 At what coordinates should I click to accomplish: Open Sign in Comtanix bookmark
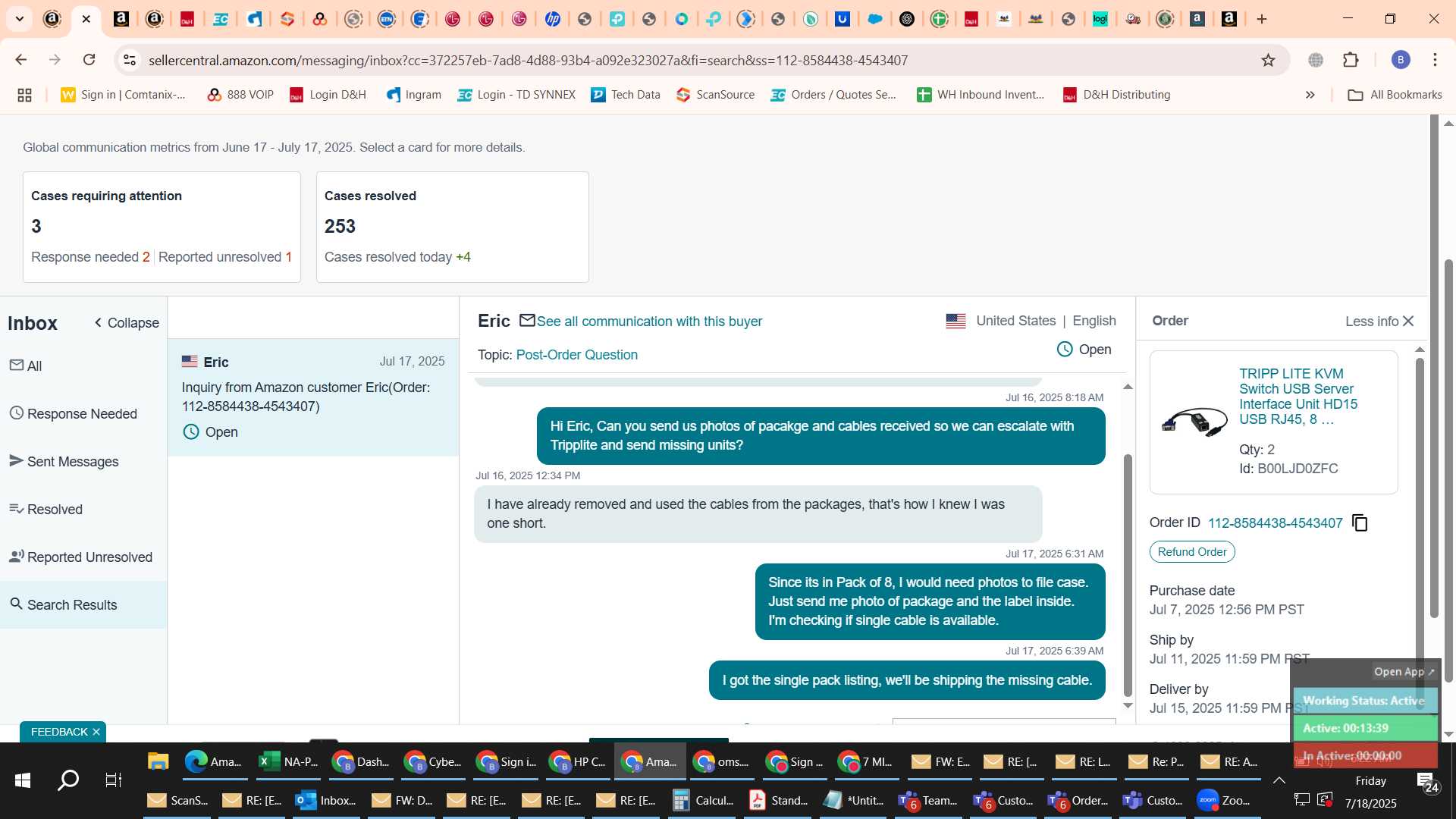tap(123, 95)
